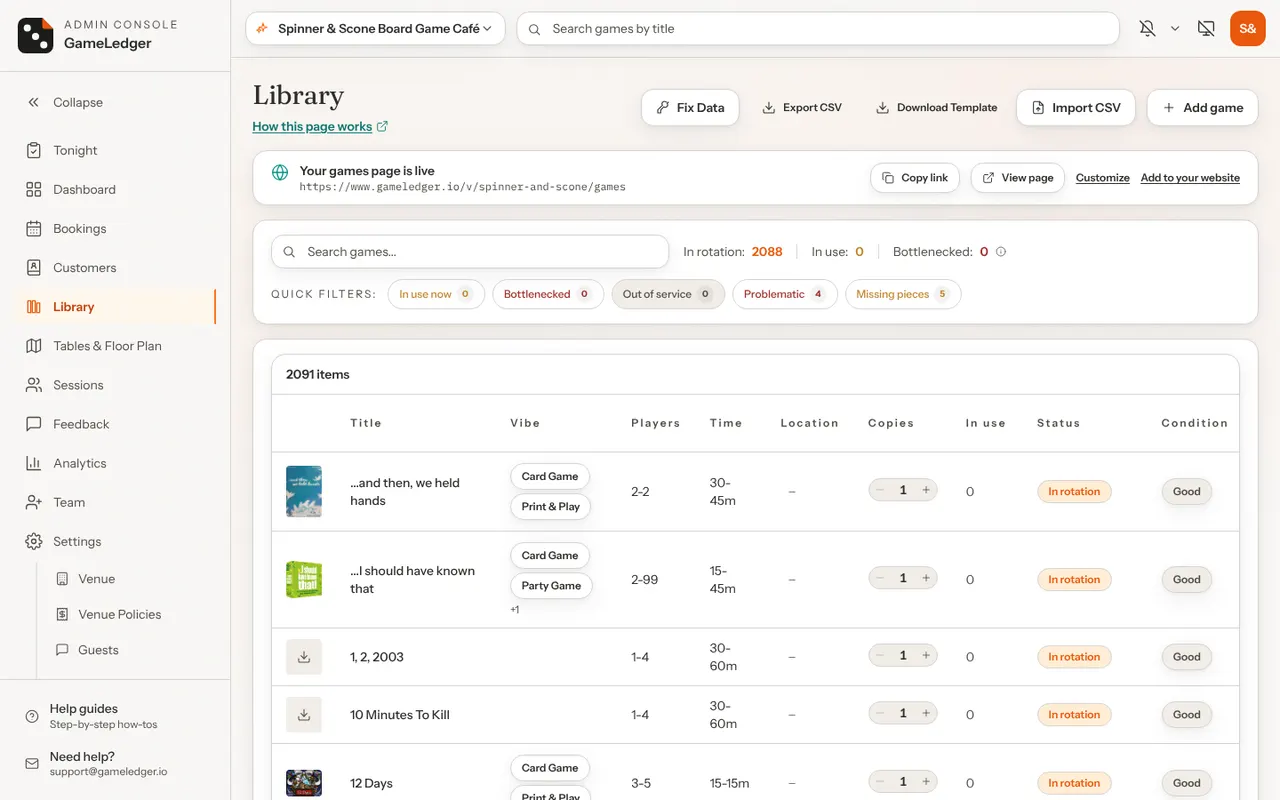
Task: Click the Library books icon in sidebar
Action: pyautogui.click(x=34, y=307)
